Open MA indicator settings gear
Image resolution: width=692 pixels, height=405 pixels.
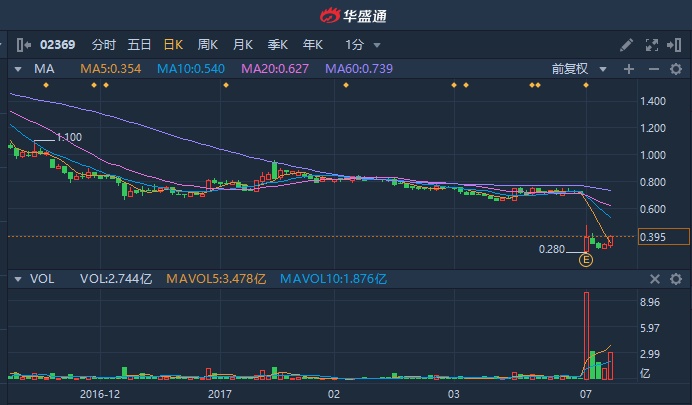[676, 69]
